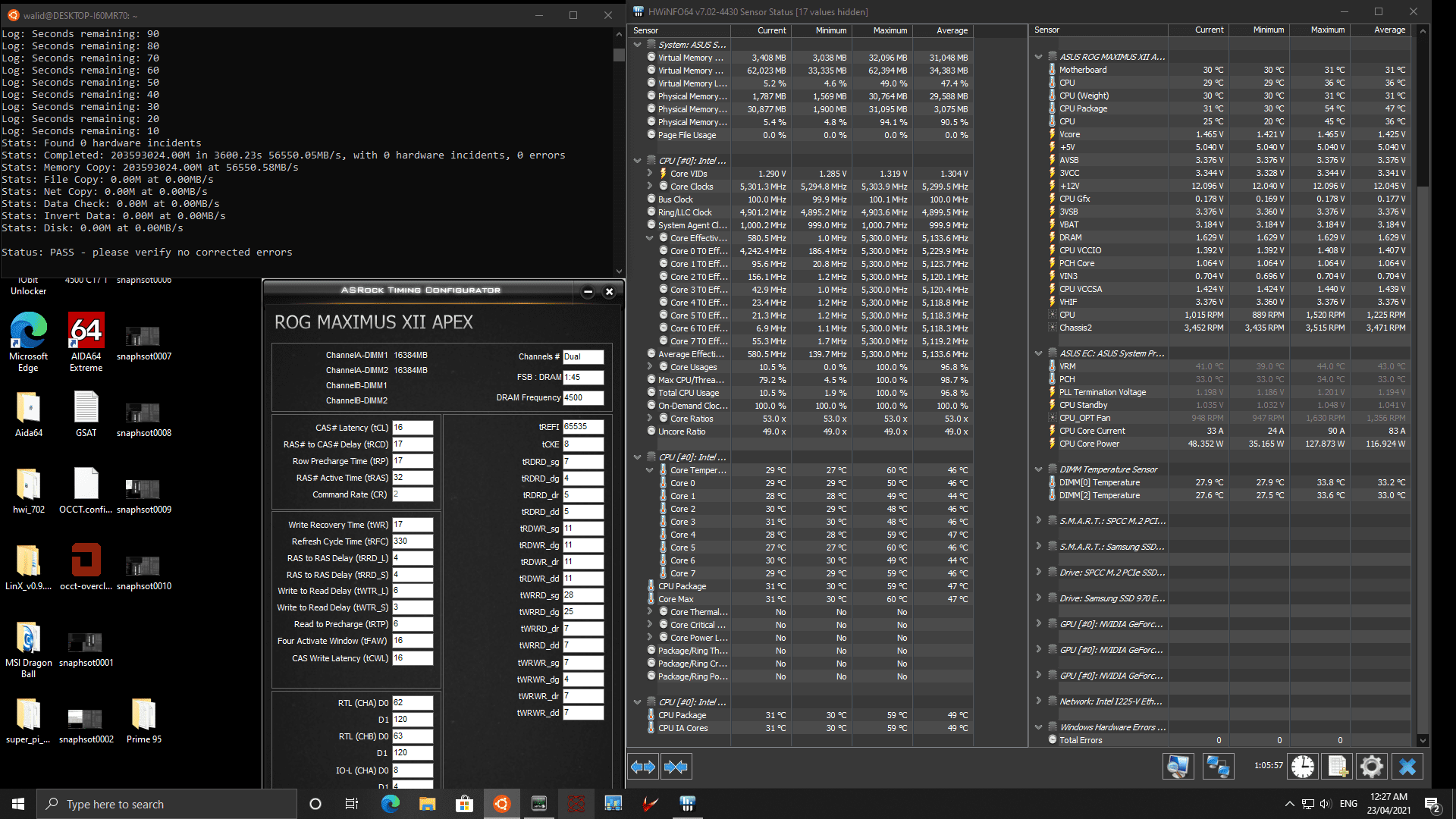
Task: Click the expand columns arrows button
Action: tap(643, 767)
